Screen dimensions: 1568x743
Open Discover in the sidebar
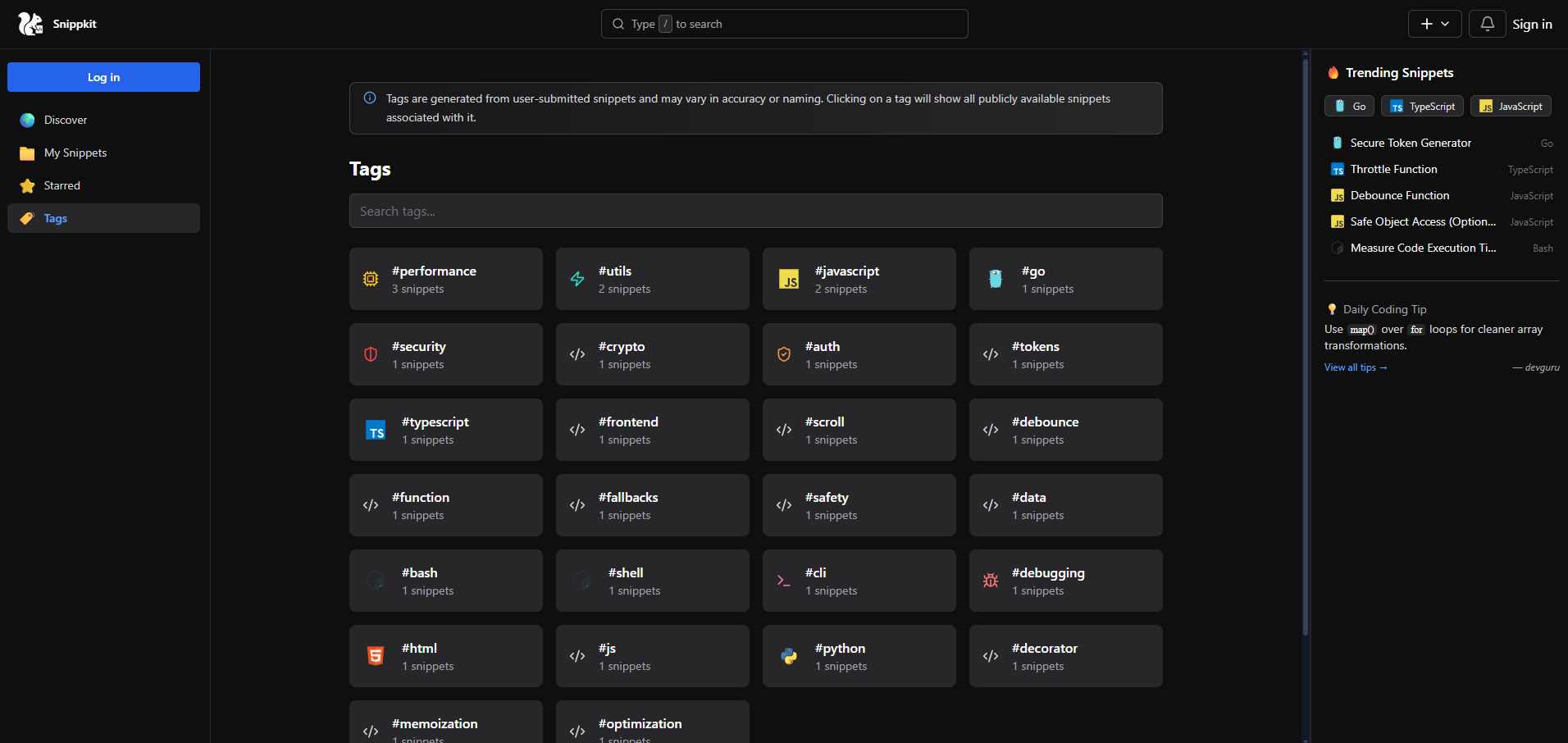click(103, 120)
